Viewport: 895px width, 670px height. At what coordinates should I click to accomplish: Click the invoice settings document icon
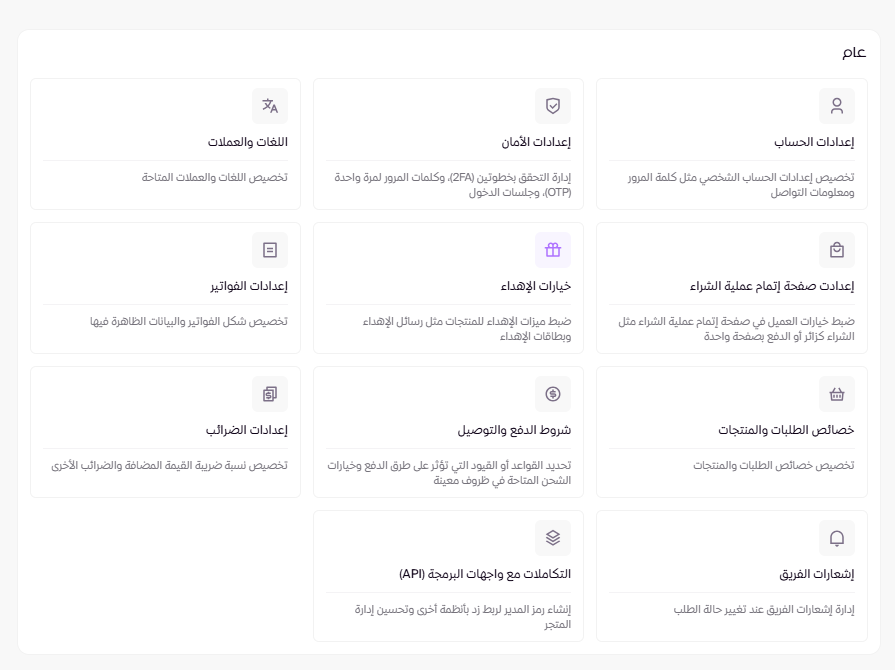pos(270,250)
